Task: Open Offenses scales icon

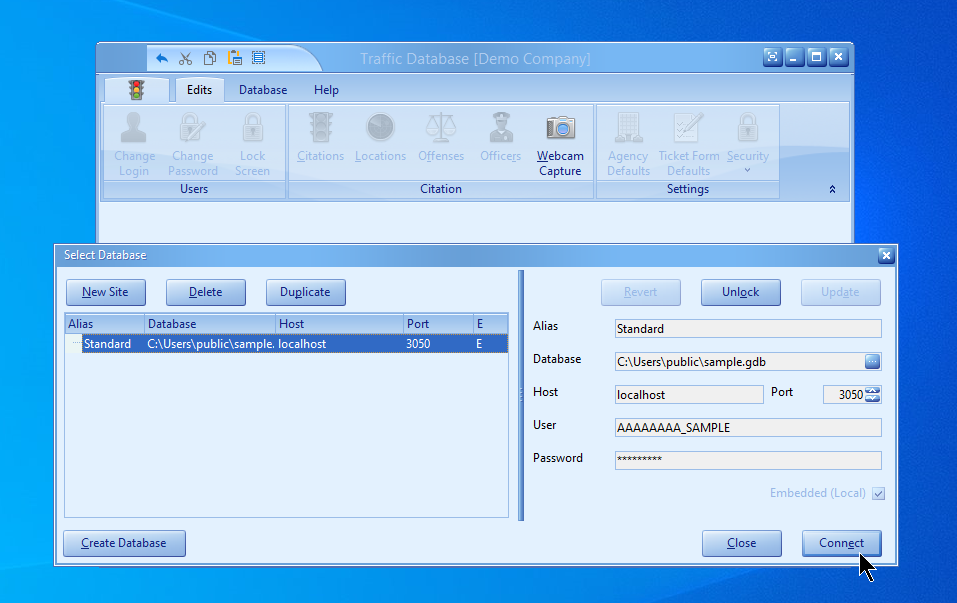Action: point(441,138)
